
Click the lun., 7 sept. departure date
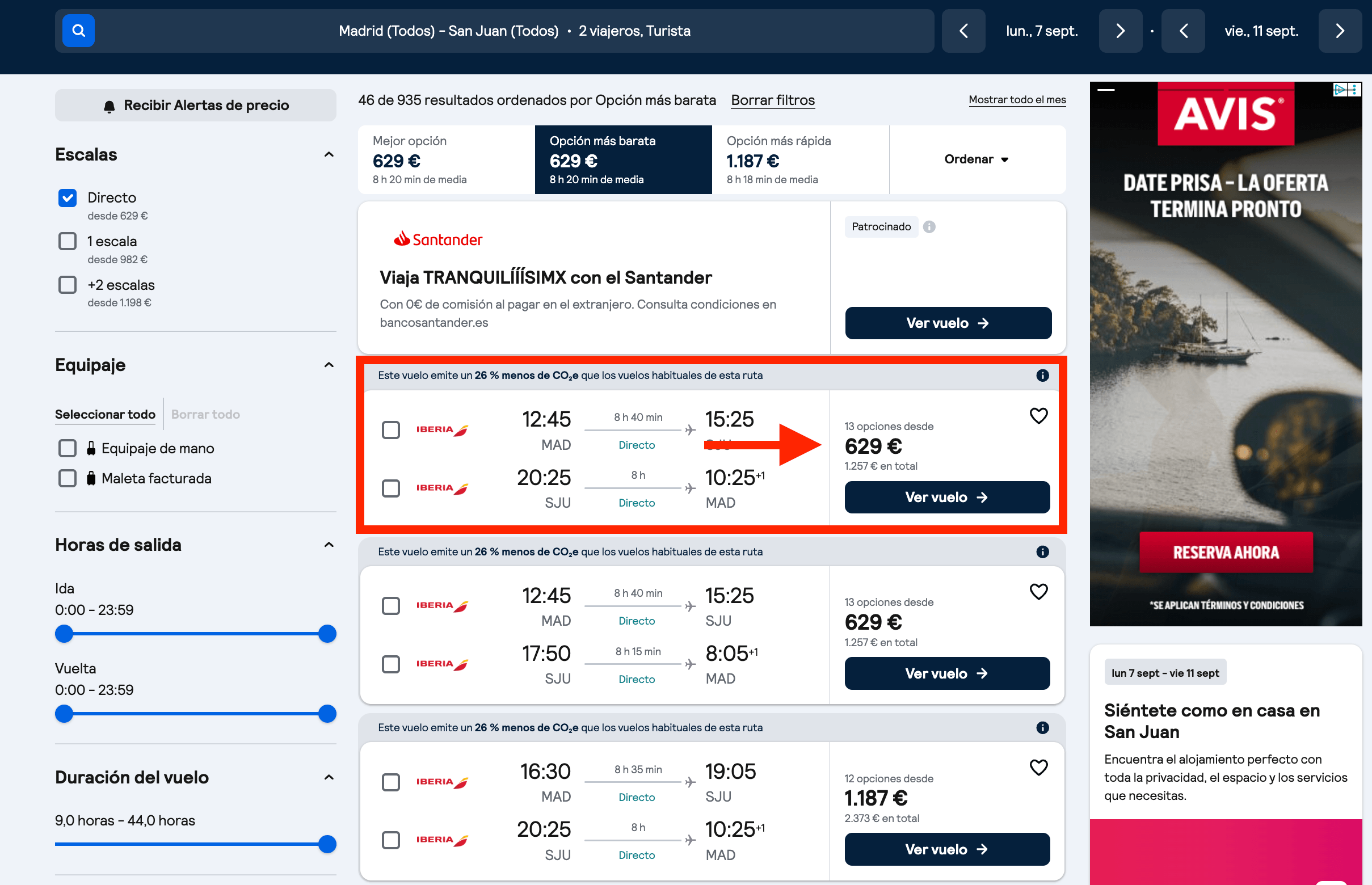[x=1042, y=31]
